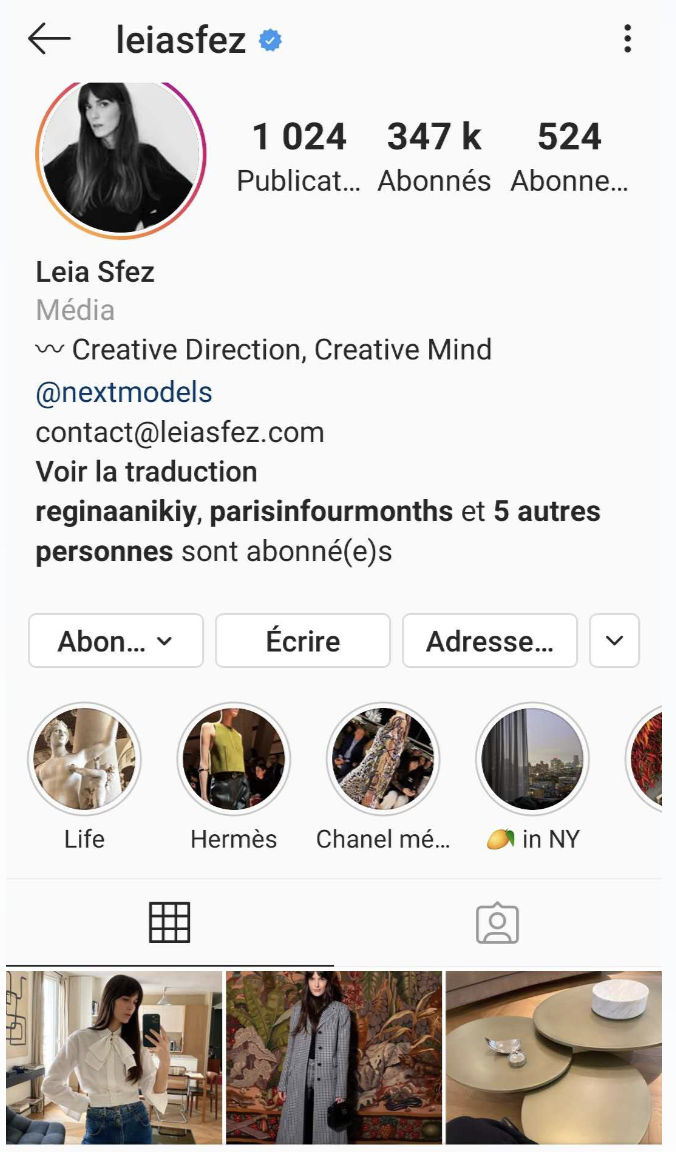
Task: Open the 'in NY' story highlight
Action: tap(532, 759)
